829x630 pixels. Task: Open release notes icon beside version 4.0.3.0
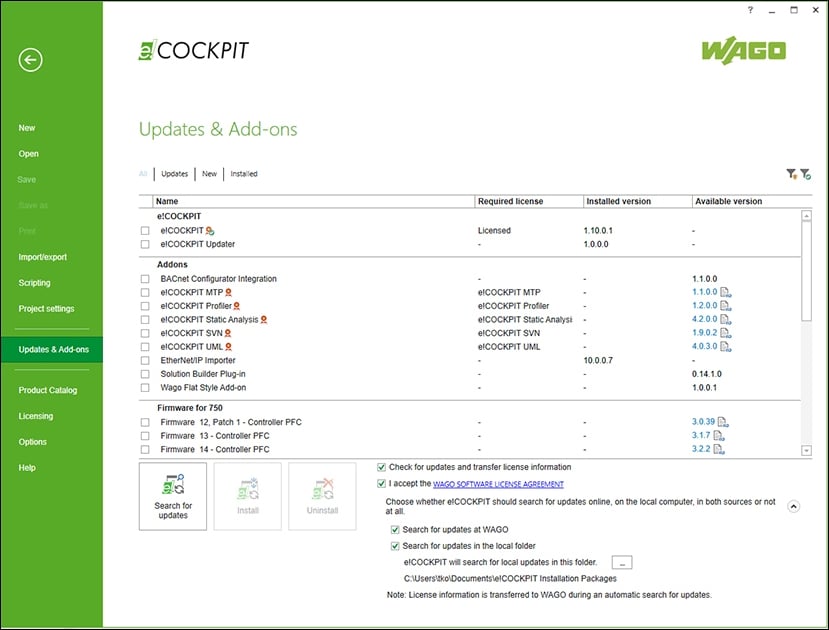(x=725, y=347)
